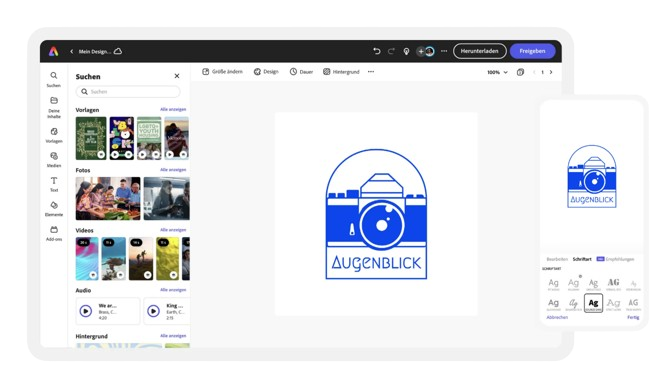This screenshot has width=666, height=375.
Task: Open Medien in the left sidebar
Action: [54, 160]
